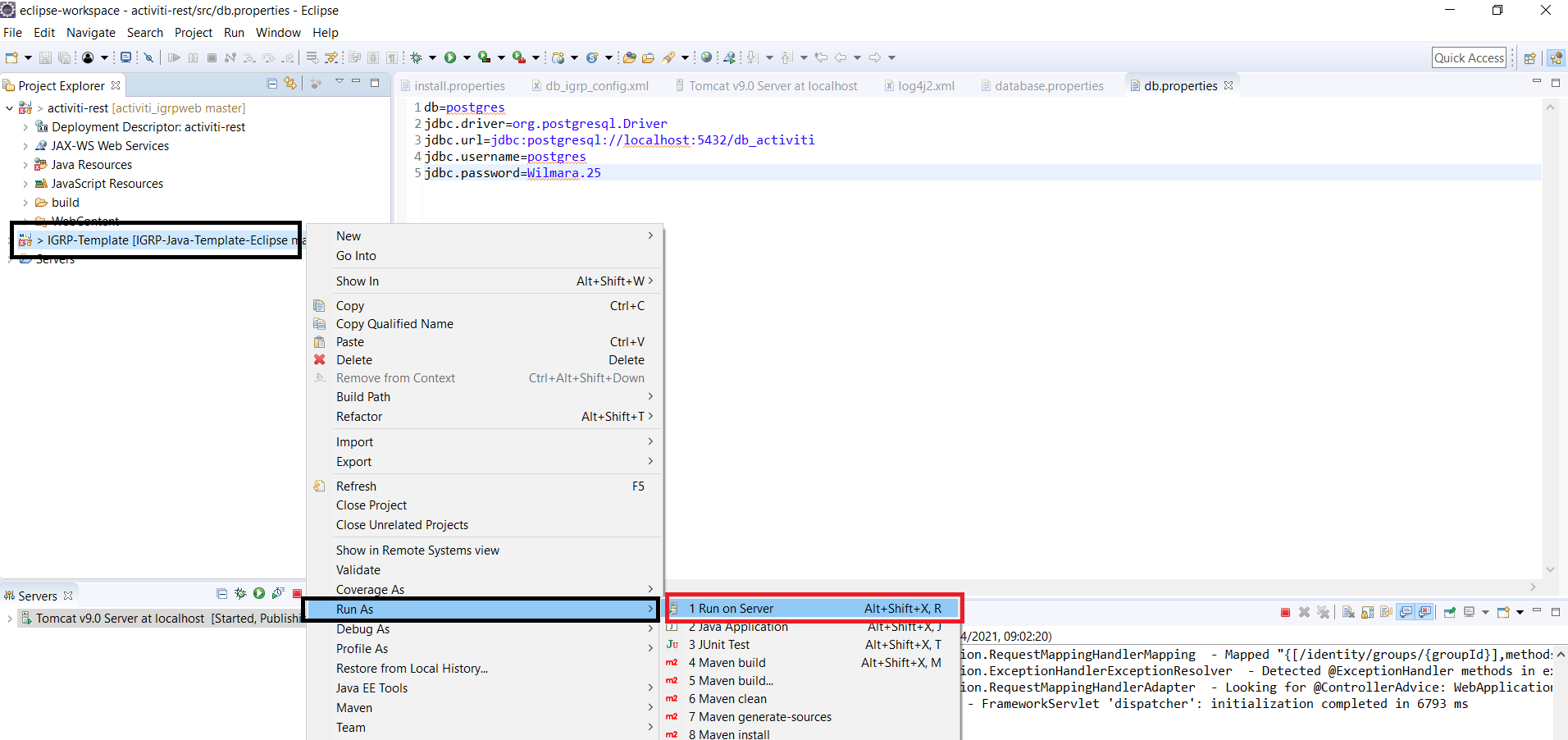Click the Open Type folder icon in toolbar

(629, 57)
